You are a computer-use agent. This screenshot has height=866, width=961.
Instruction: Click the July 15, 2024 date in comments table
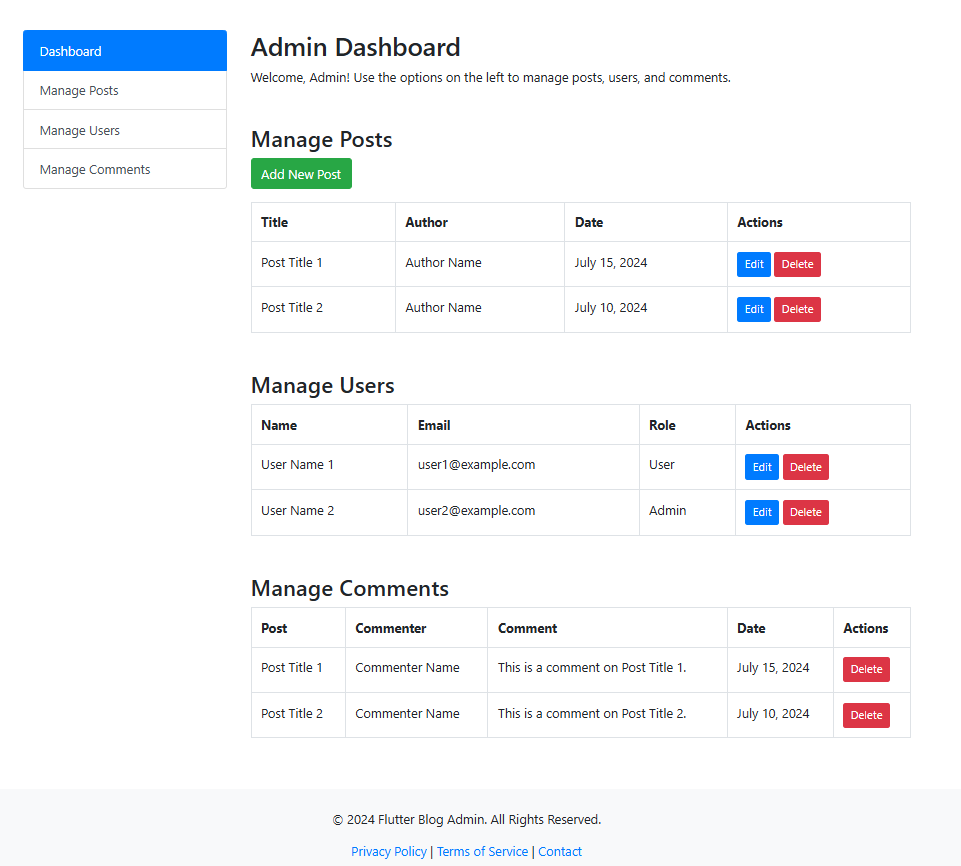click(773, 667)
